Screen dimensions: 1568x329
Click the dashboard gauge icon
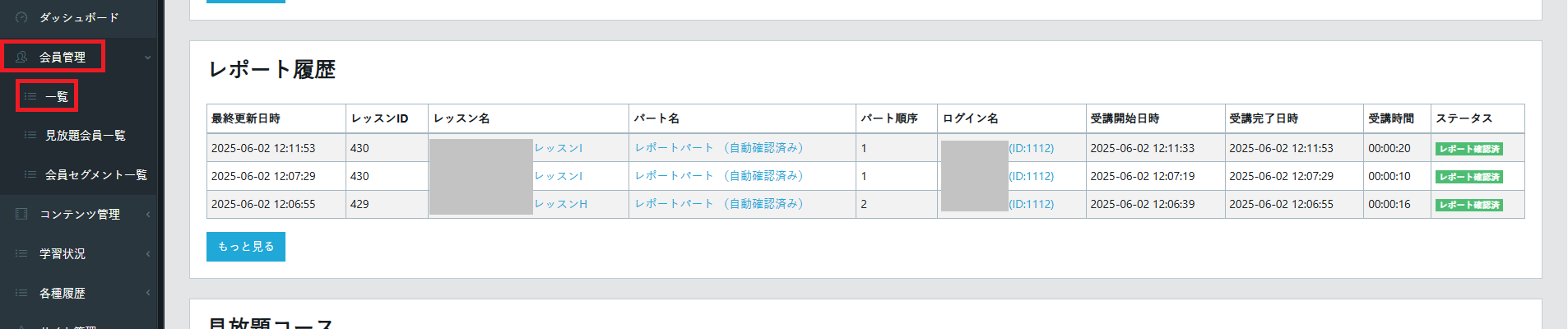(21, 17)
